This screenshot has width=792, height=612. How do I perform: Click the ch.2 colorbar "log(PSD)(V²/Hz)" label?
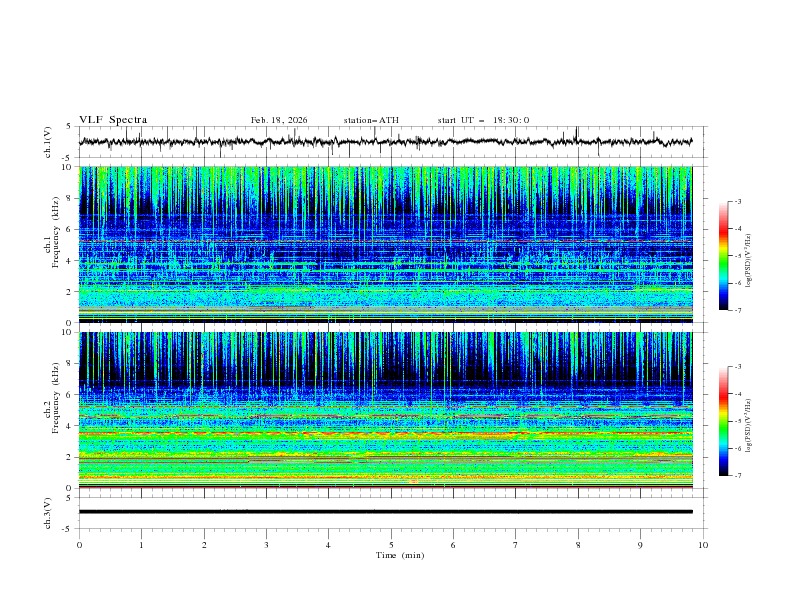pos(749,426)
